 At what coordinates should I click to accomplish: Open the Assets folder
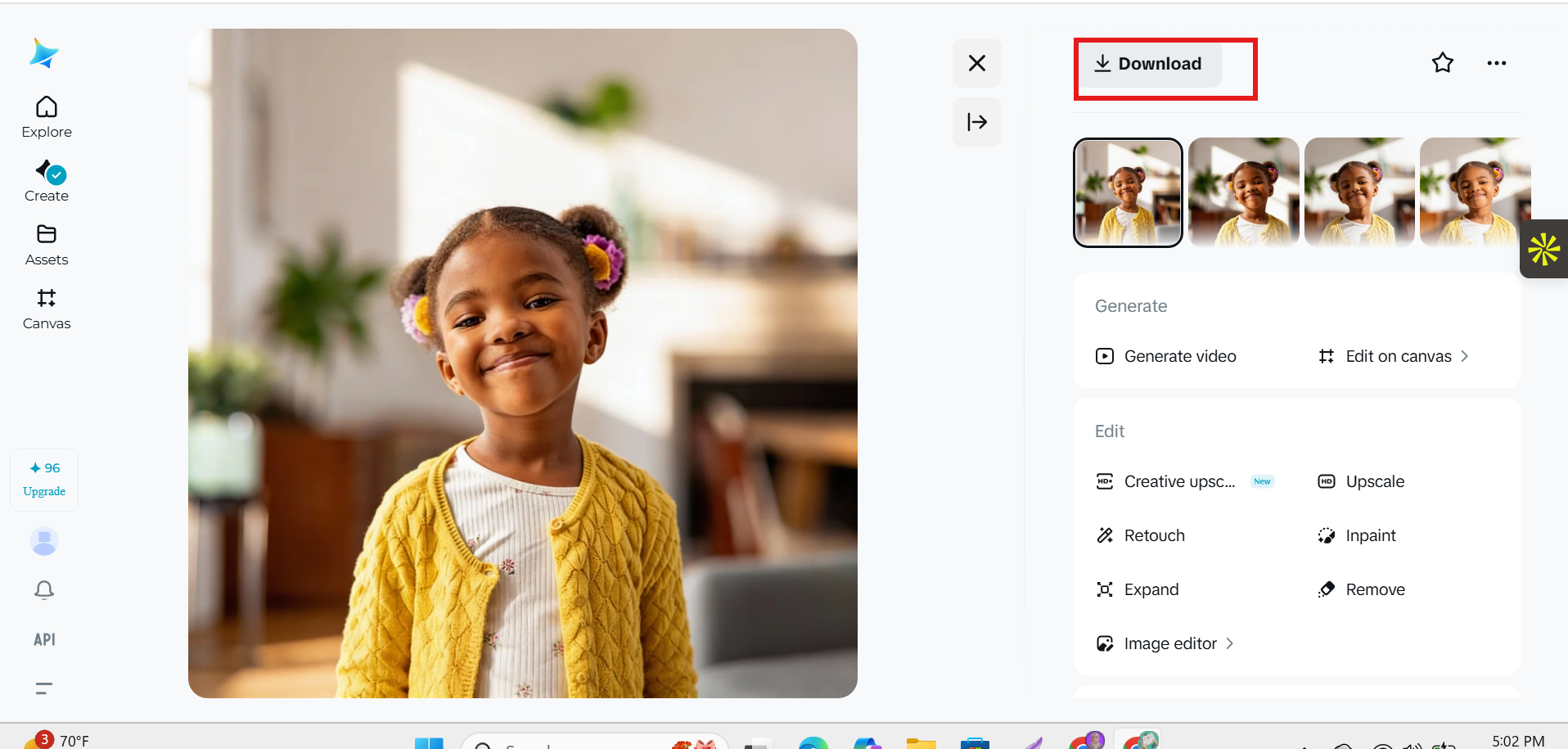(x=47, y=246)
